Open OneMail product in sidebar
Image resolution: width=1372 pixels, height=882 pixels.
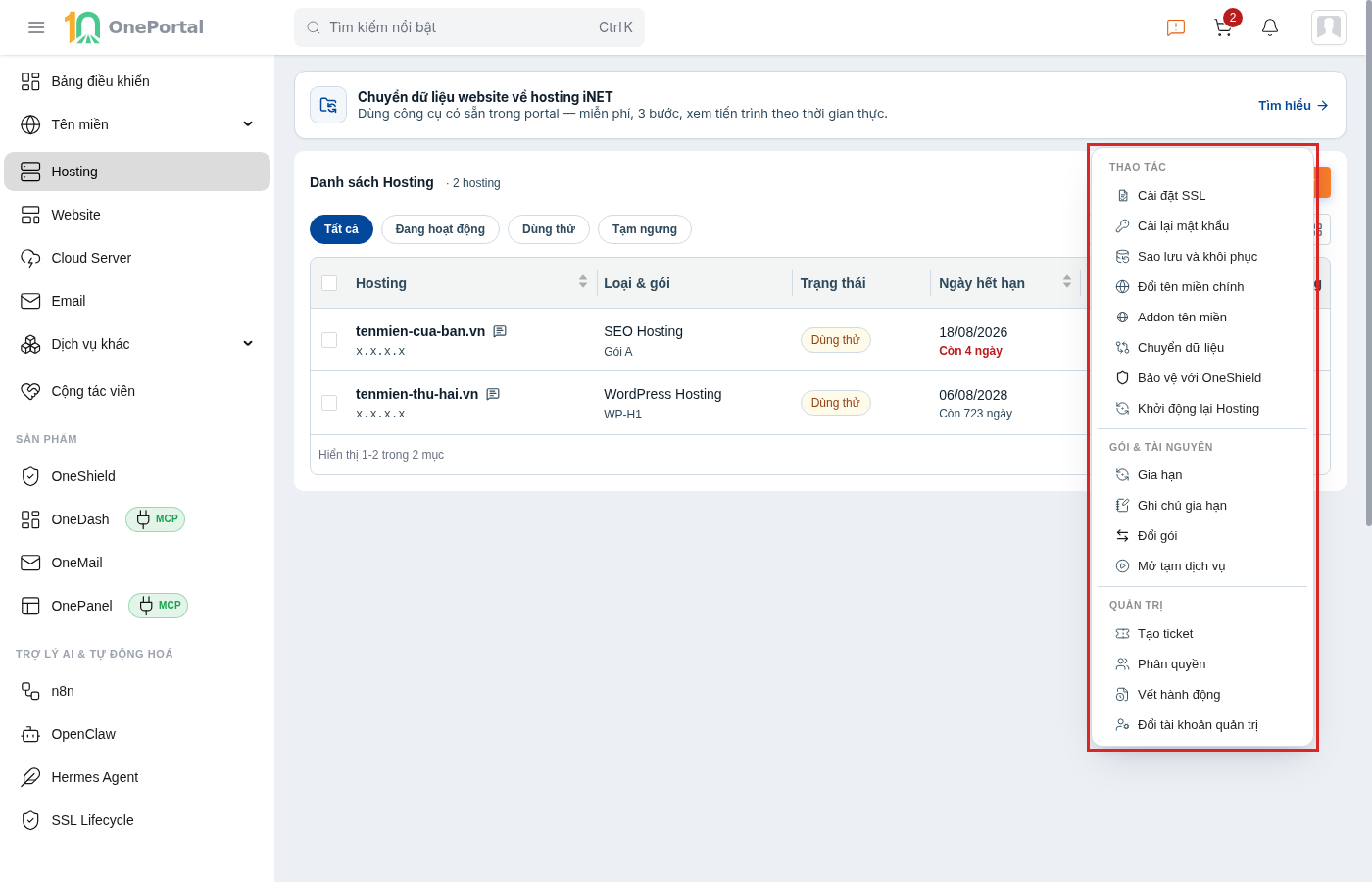pos(137,563)
